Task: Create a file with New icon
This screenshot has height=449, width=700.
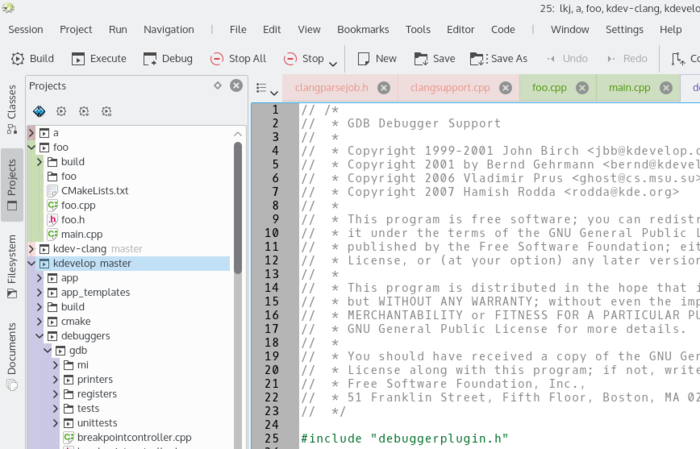Action: (x=362, y=59)
